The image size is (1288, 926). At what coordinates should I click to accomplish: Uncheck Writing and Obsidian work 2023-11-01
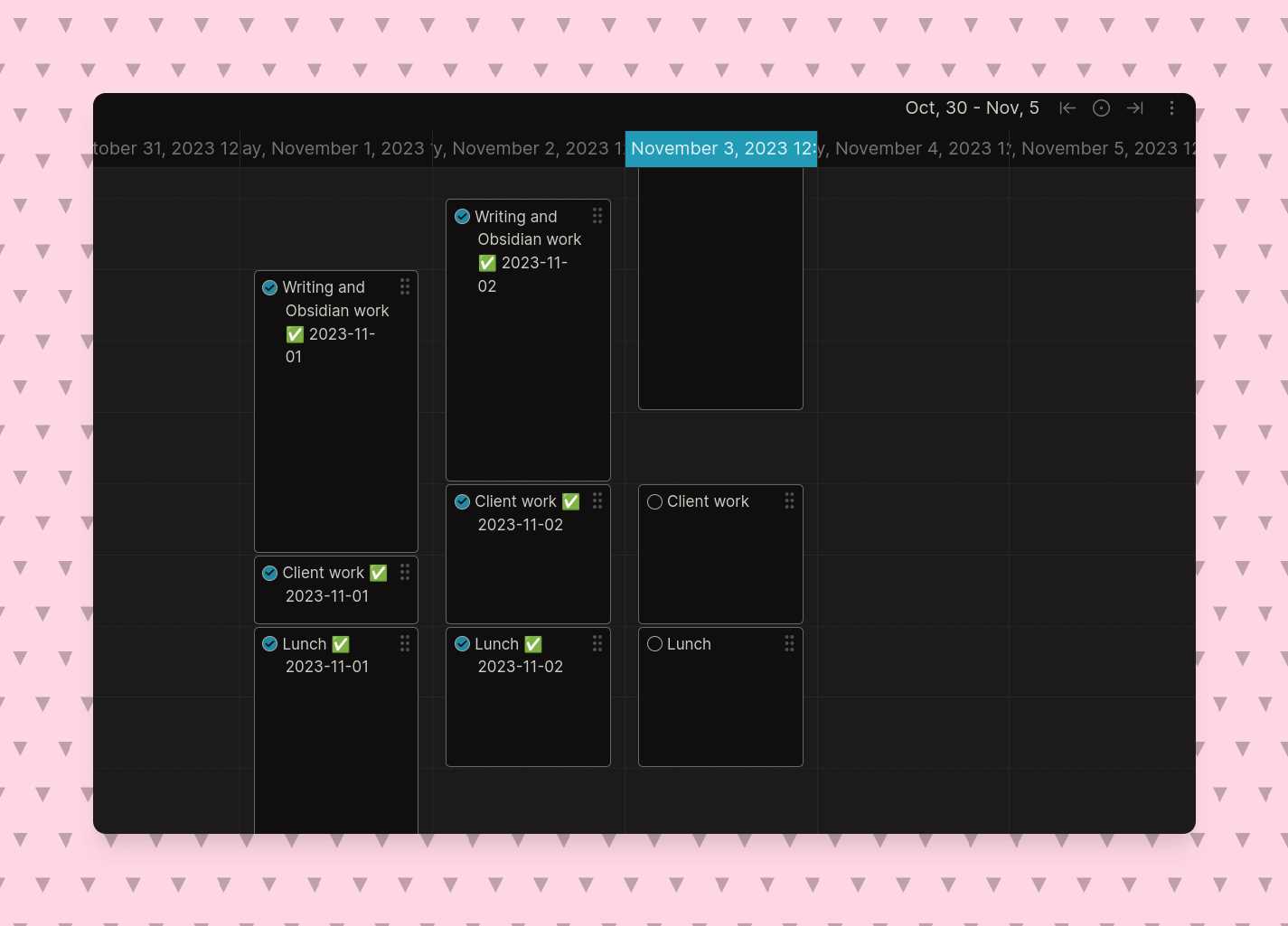(x=269, y=288)
